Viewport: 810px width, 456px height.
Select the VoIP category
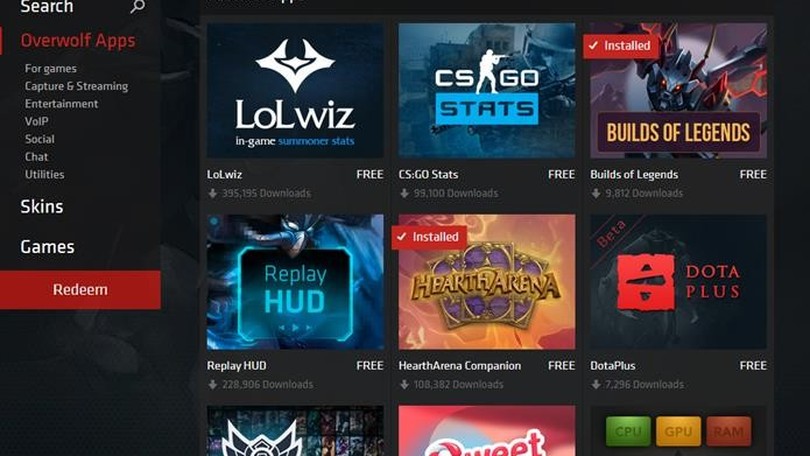37,121
